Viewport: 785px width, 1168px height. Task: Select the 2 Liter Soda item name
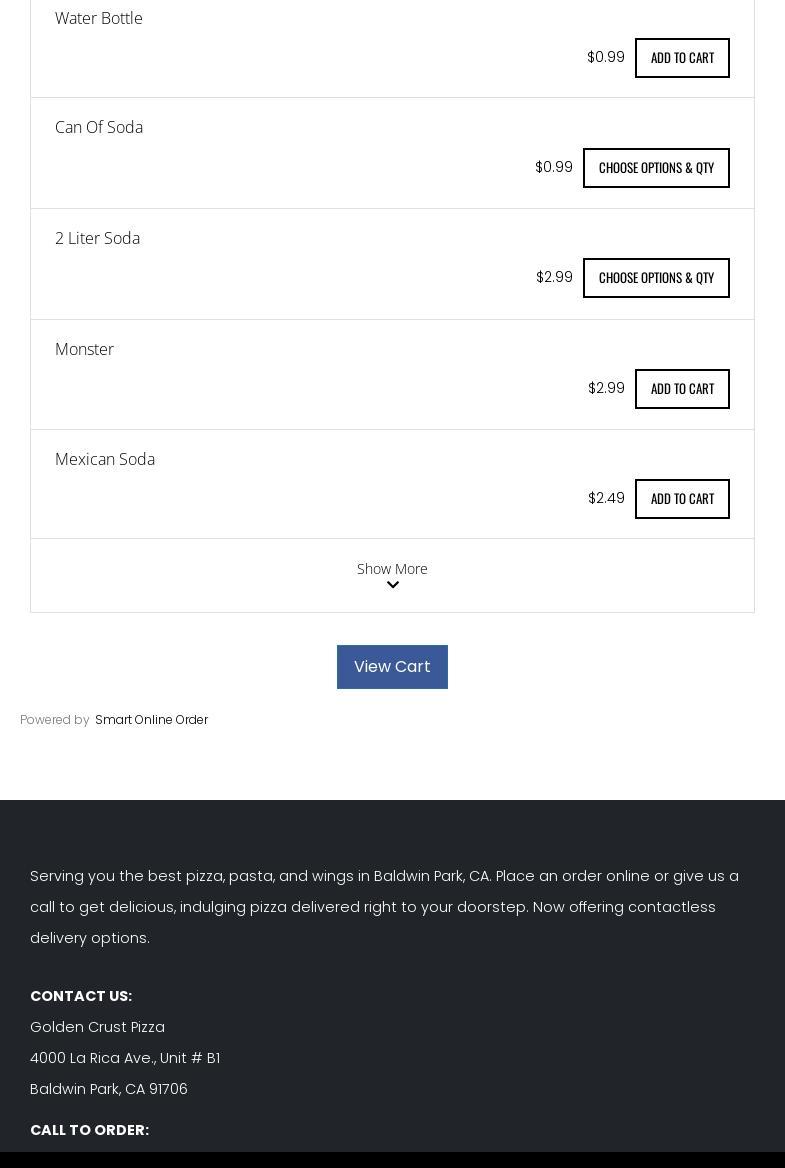97,238
